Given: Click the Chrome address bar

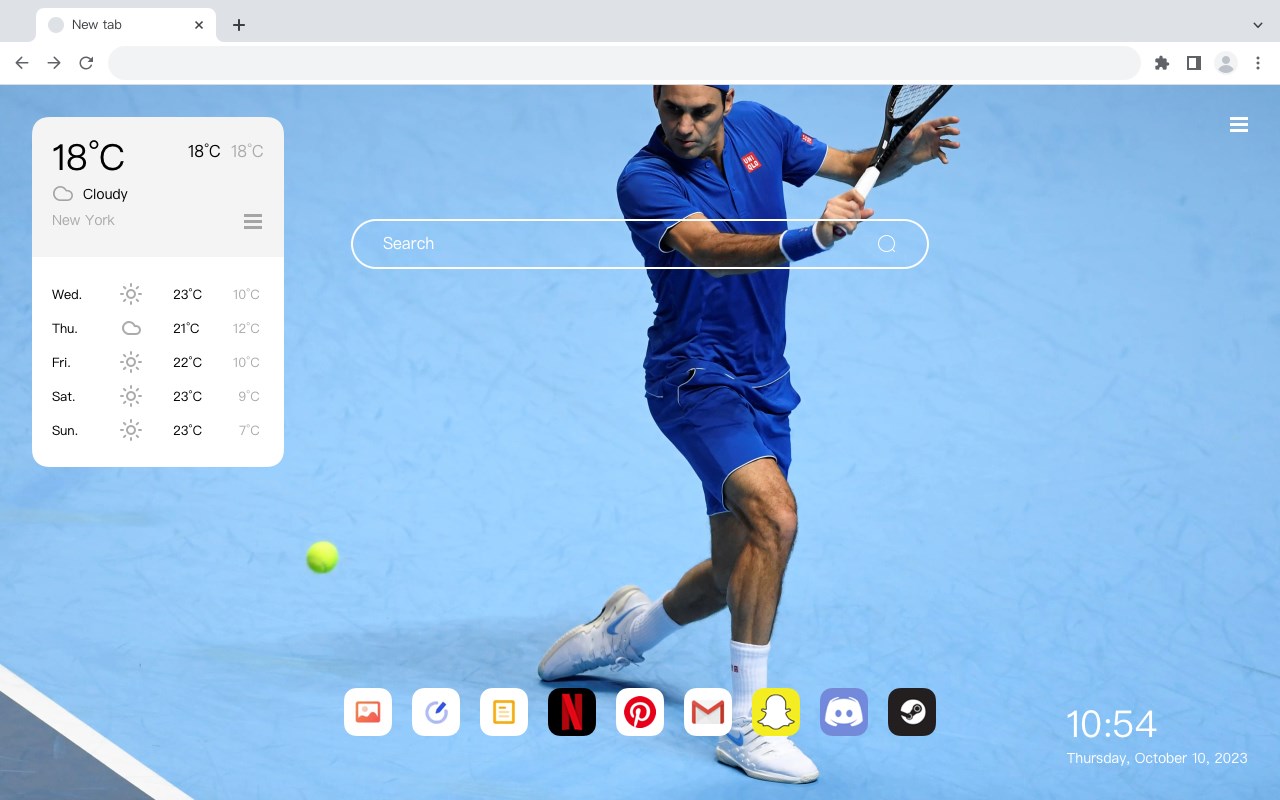Looking at the screenshot, I should (624, 63).
